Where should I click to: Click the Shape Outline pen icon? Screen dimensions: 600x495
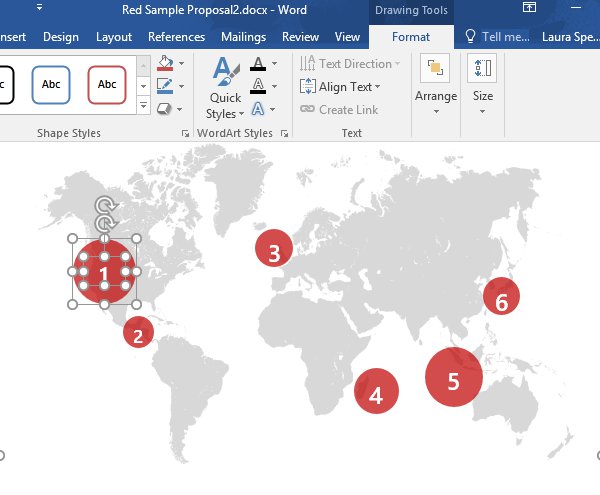165,86
